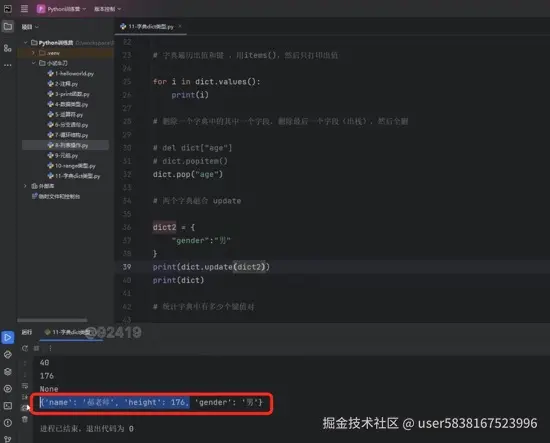Open 1-helloworld.py in the project tree
The height and width of the screenshot is (443, 550).
[x=74, y=73]
